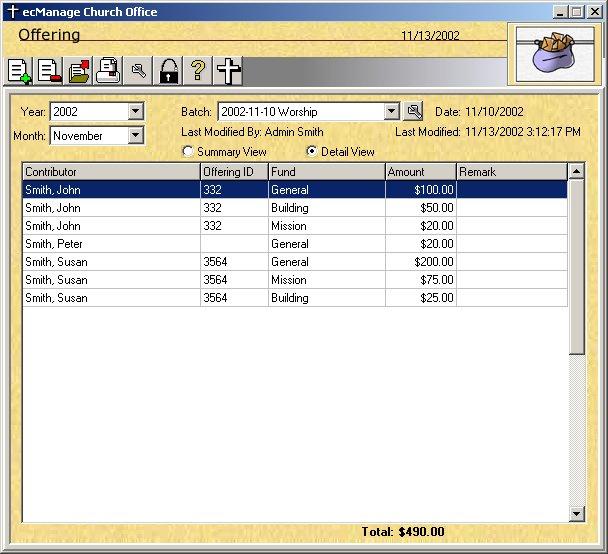608x554 pixels.
Task: Click the add new offering record icon
Action: tap(19, 71)
